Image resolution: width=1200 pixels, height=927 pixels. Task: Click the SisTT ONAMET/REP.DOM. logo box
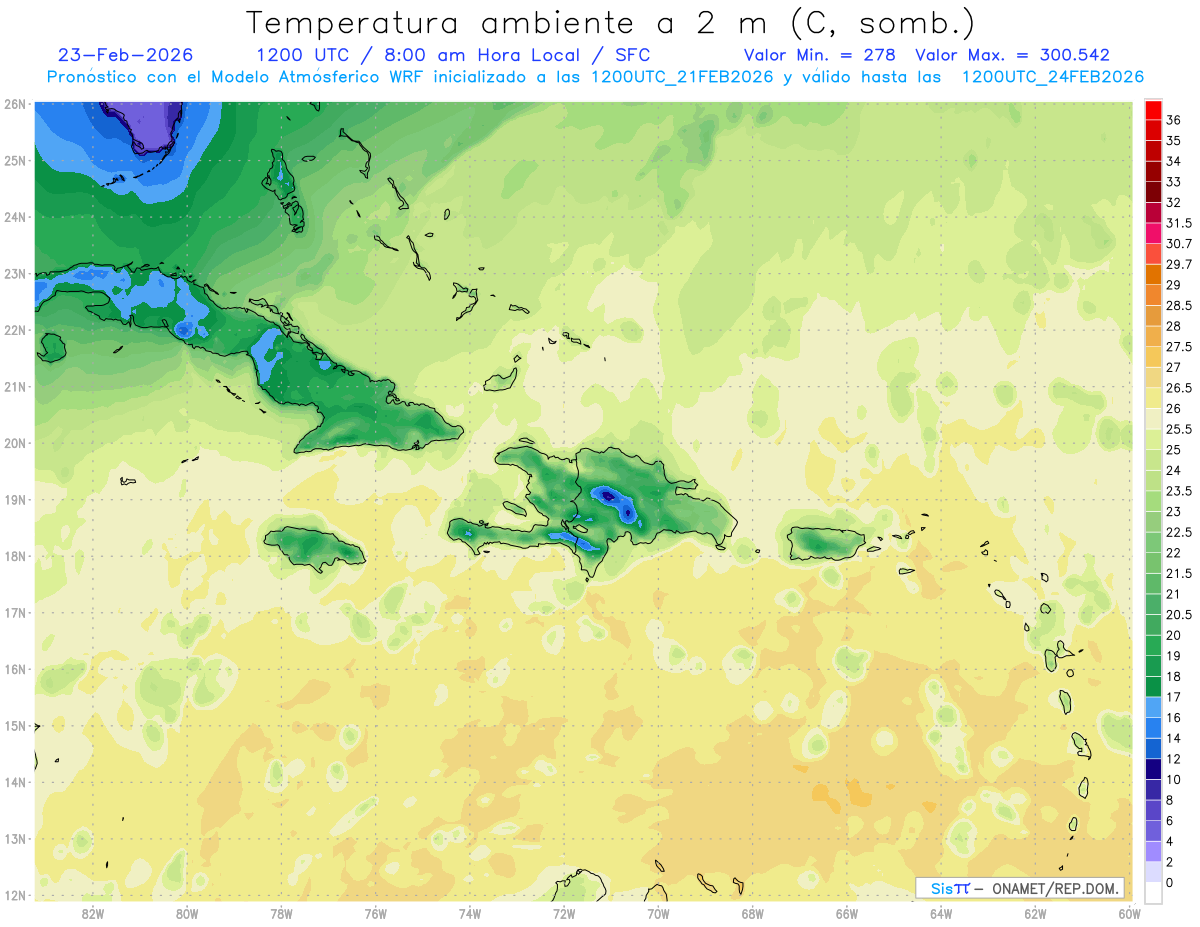pos(1019,888)
